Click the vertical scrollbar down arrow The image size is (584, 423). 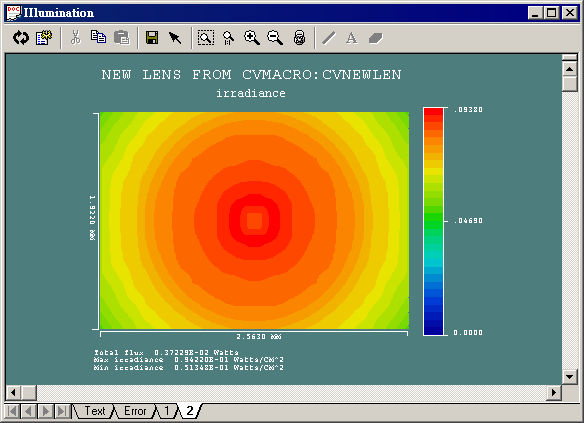click(569, 377)
